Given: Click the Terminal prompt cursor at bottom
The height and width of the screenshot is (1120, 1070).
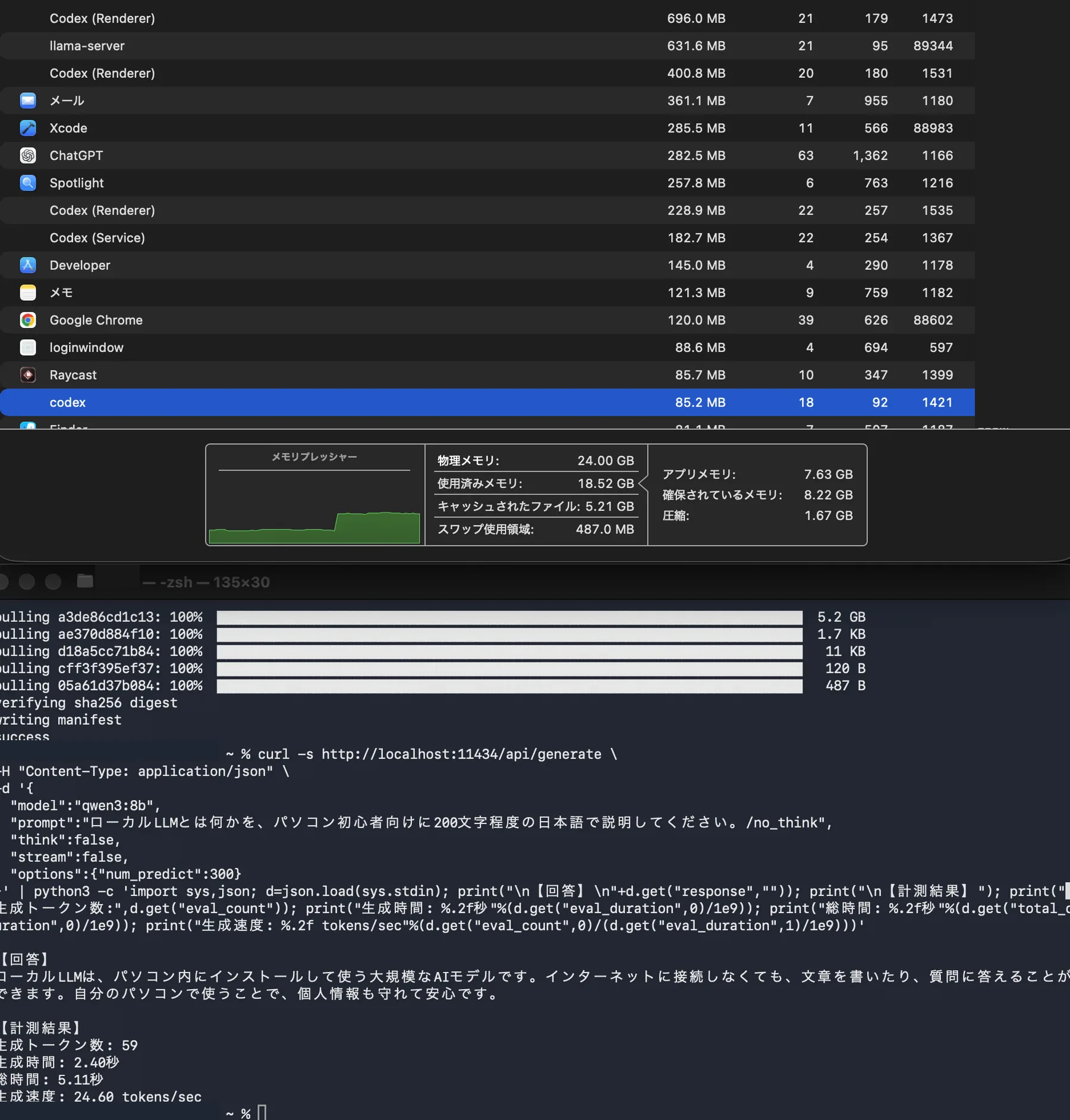Looking at the screenshot, I should click(262, 1112).
